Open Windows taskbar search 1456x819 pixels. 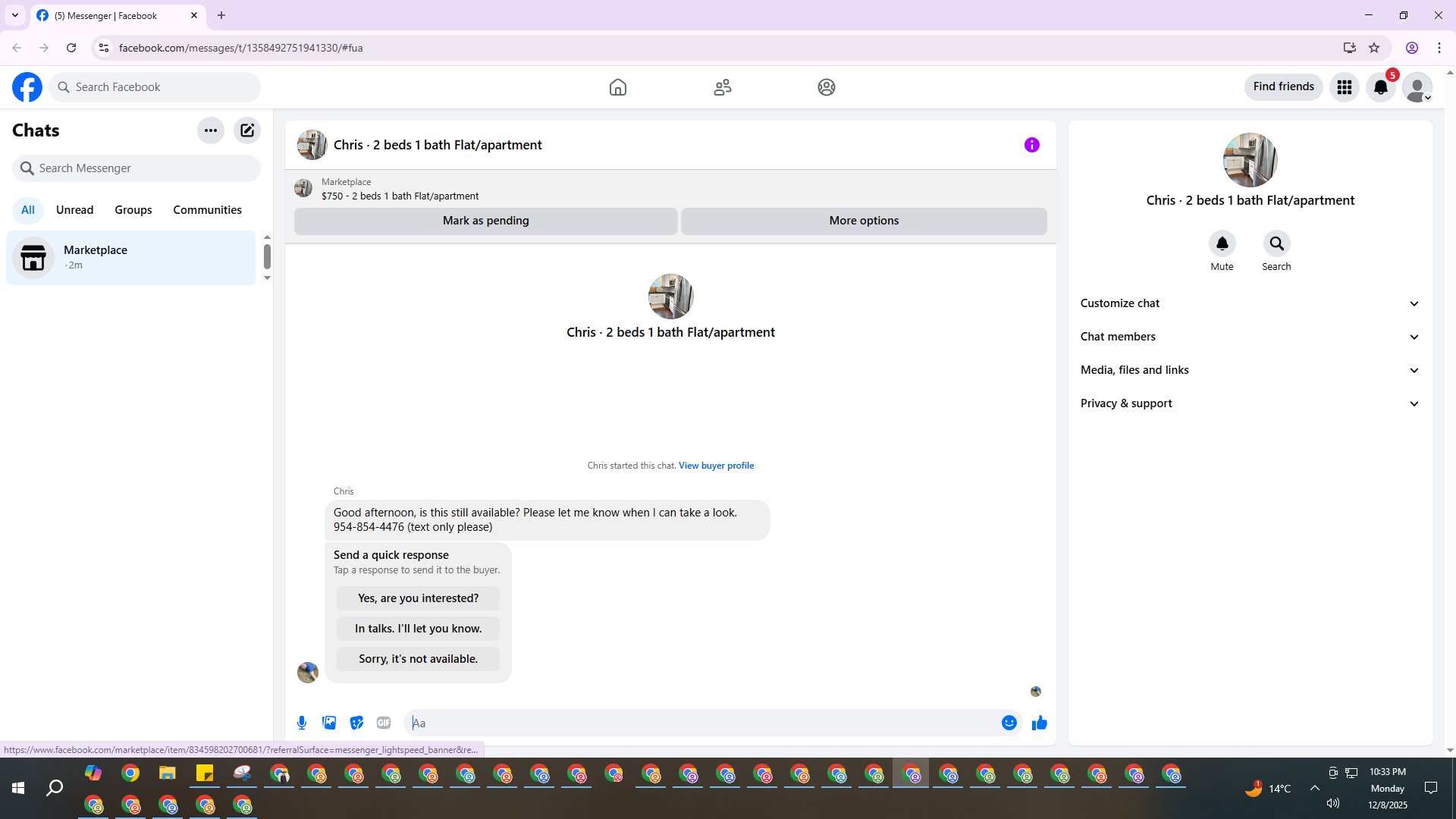(x=55, y=789)
